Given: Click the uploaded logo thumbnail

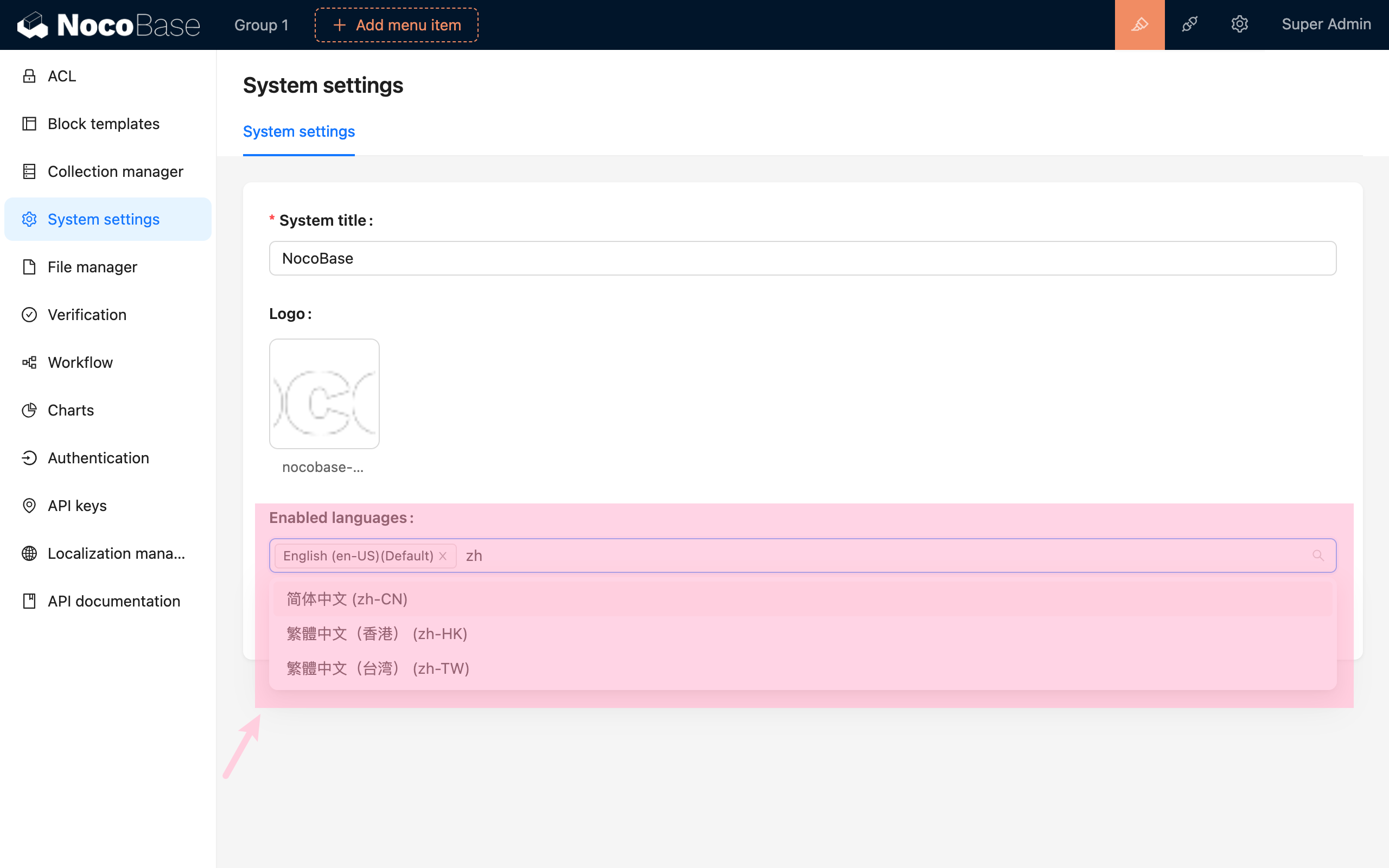Looking at the screenshot, I should tap(324, 394).
